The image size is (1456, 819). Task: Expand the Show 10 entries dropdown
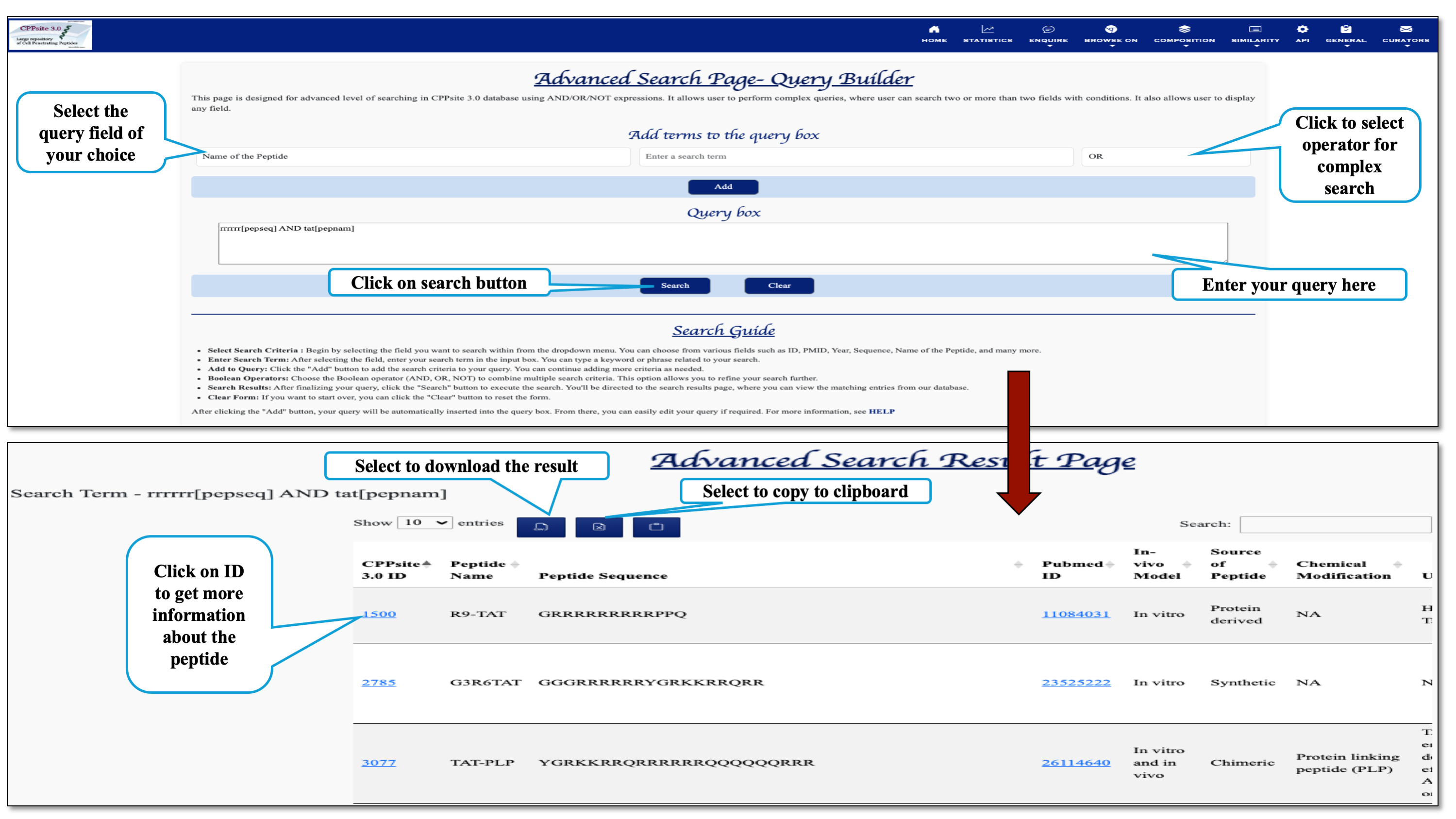[x=425, y=522]
